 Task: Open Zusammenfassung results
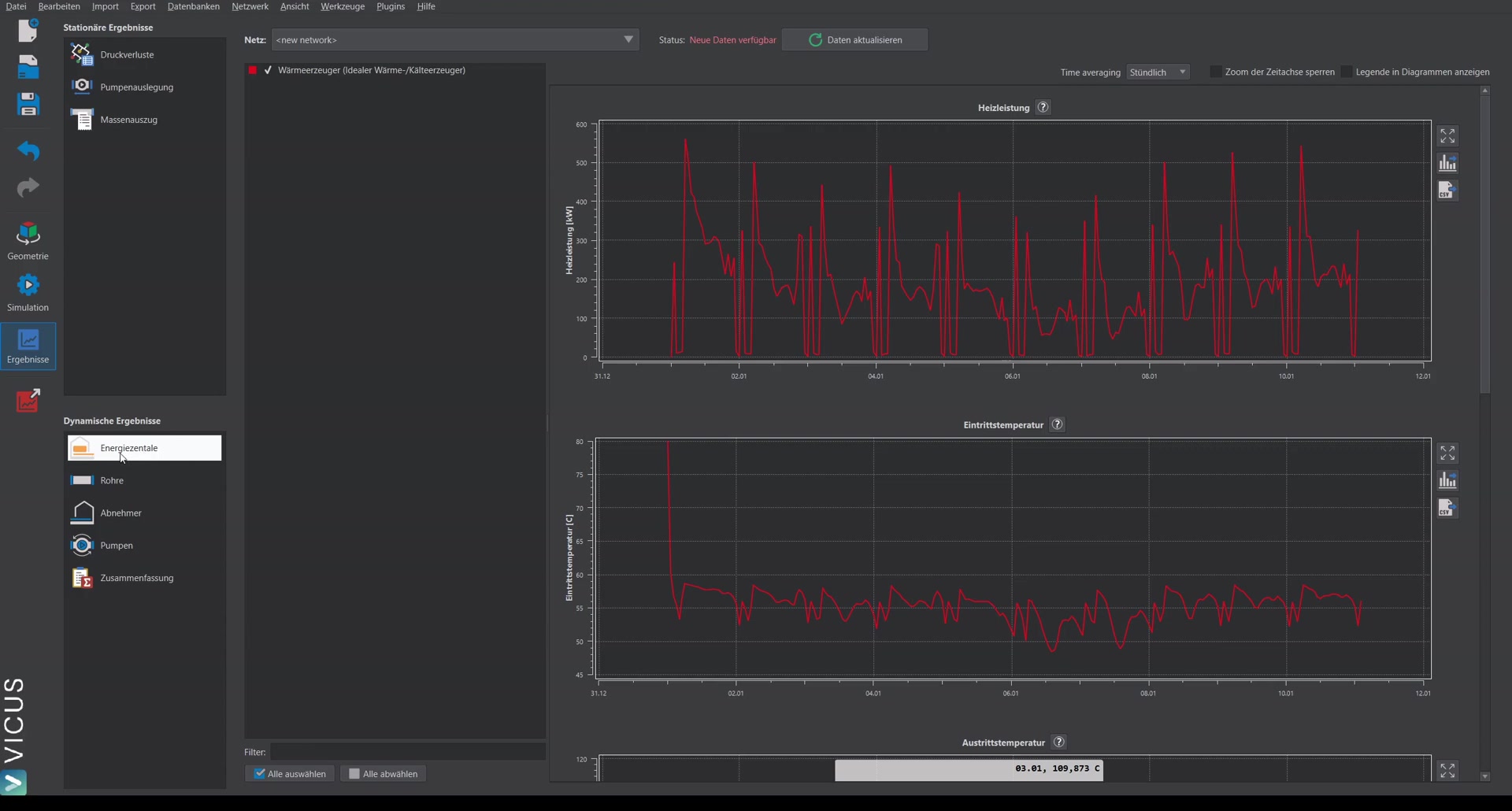pyautogui.click(x=145, y=578)
